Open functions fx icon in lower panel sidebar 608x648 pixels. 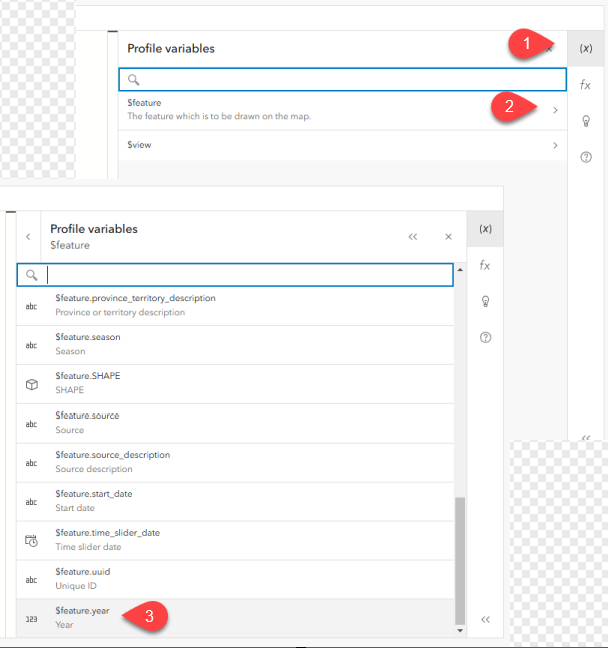(485, 265)
